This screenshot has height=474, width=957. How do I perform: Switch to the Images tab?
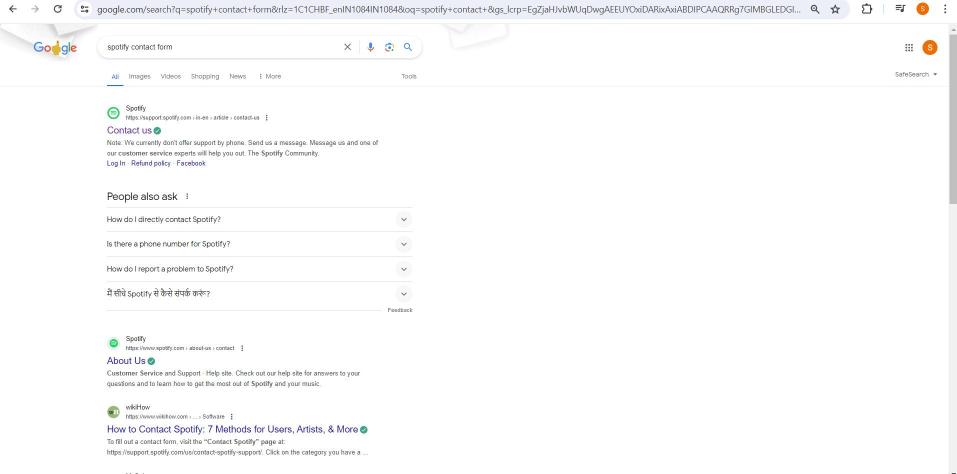pos(140,76)
